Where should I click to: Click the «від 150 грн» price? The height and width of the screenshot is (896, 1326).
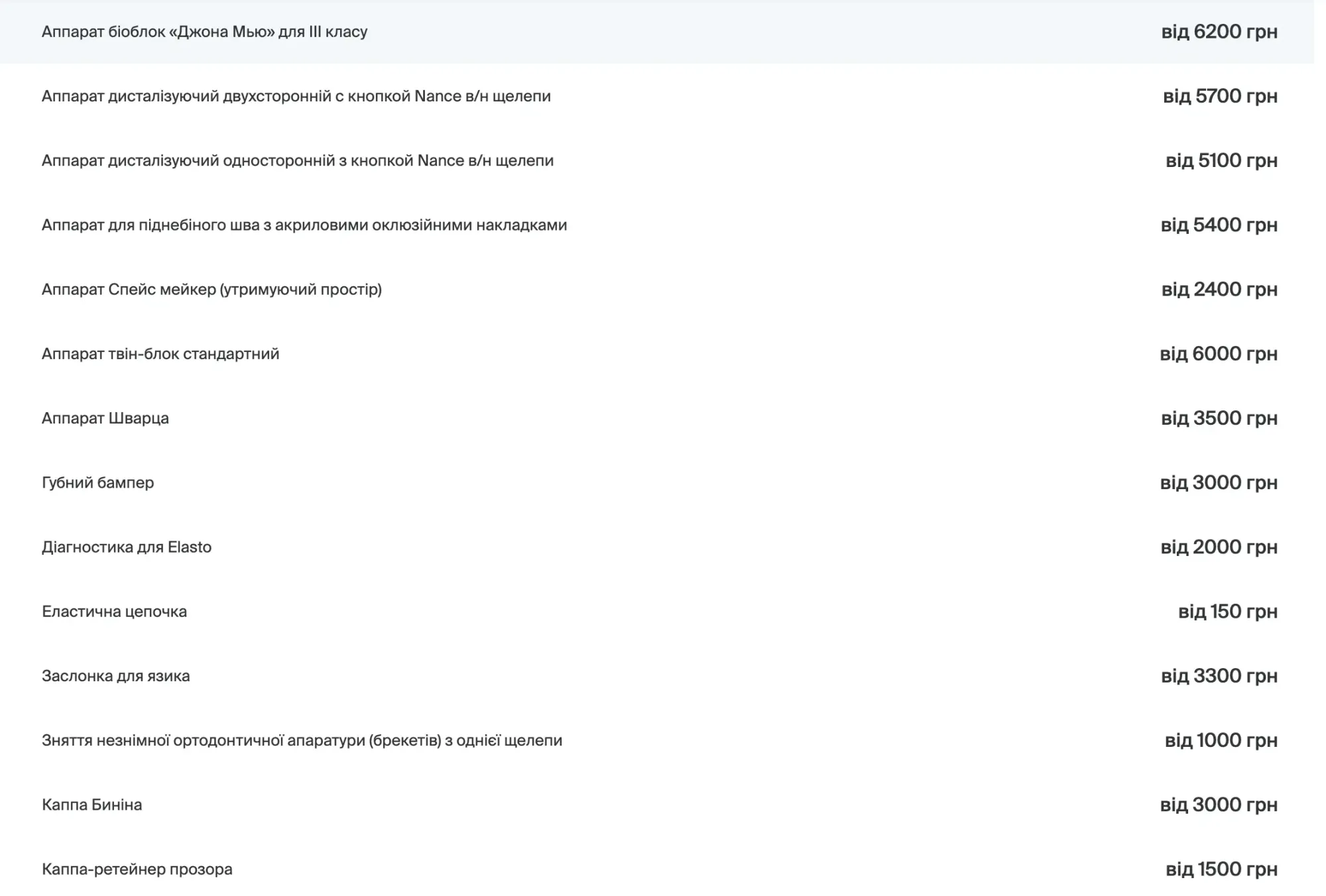pyautogui.click(x=1227, y=611)
